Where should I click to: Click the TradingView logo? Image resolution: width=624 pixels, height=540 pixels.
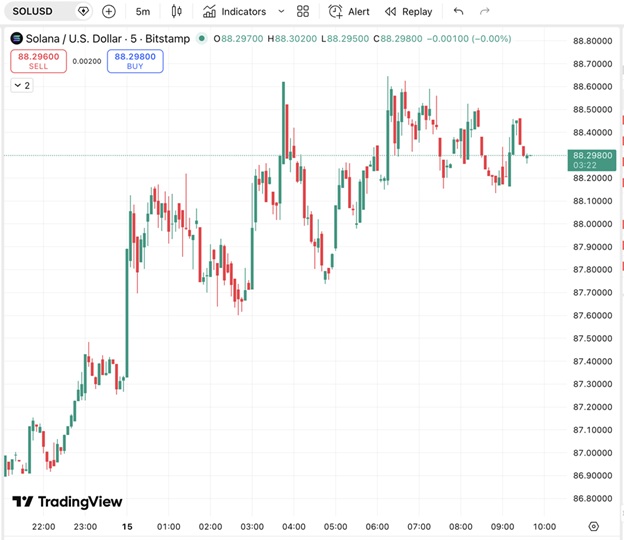coord(67,502)
